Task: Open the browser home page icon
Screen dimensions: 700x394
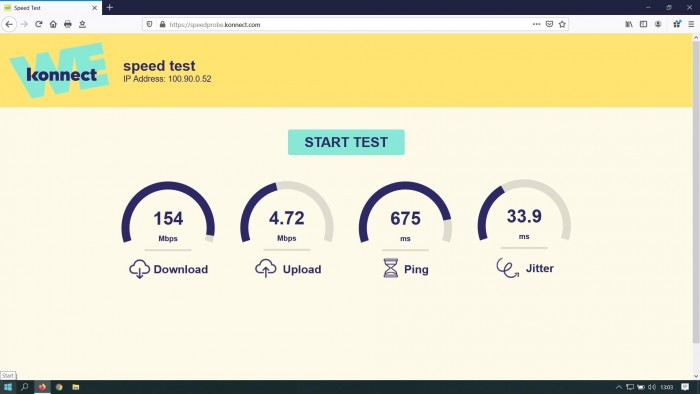Action: pyautogui.click(x=53, y=25)
